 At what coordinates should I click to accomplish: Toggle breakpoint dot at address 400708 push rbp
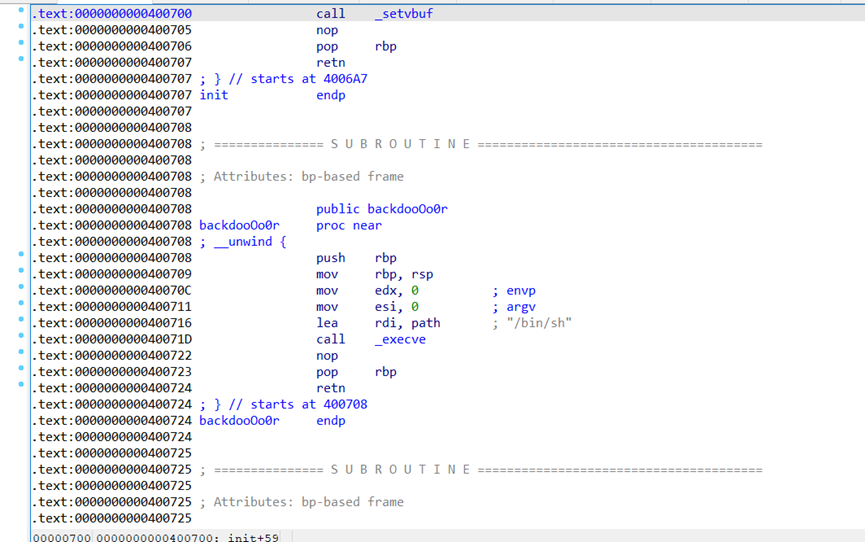coord(22,256)
